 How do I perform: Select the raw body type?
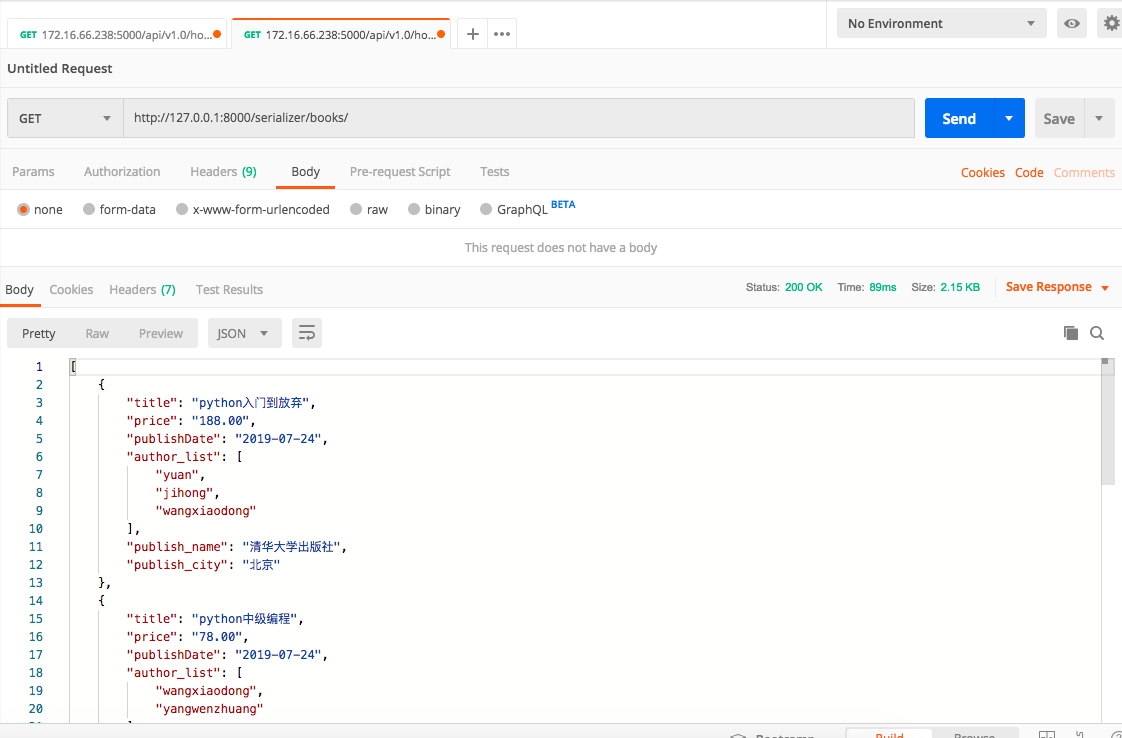[x=369, y=210]
